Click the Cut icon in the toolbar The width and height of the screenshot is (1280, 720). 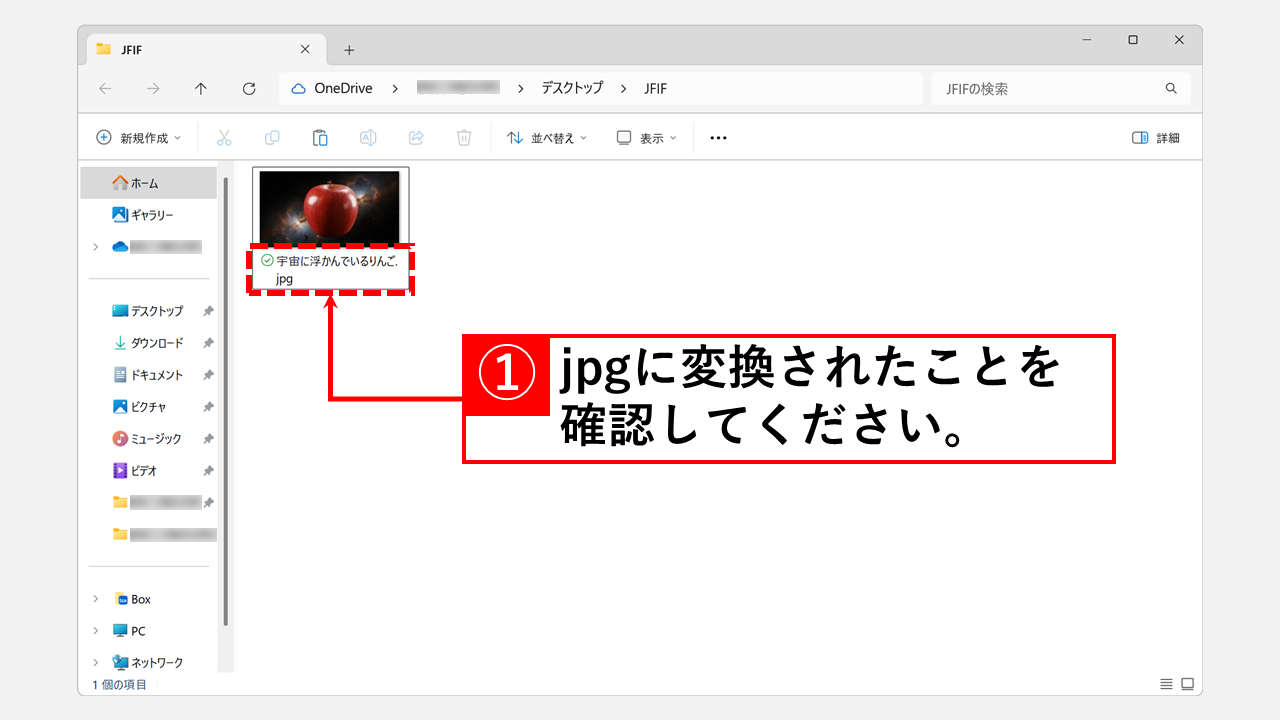(x=224, y=137)
